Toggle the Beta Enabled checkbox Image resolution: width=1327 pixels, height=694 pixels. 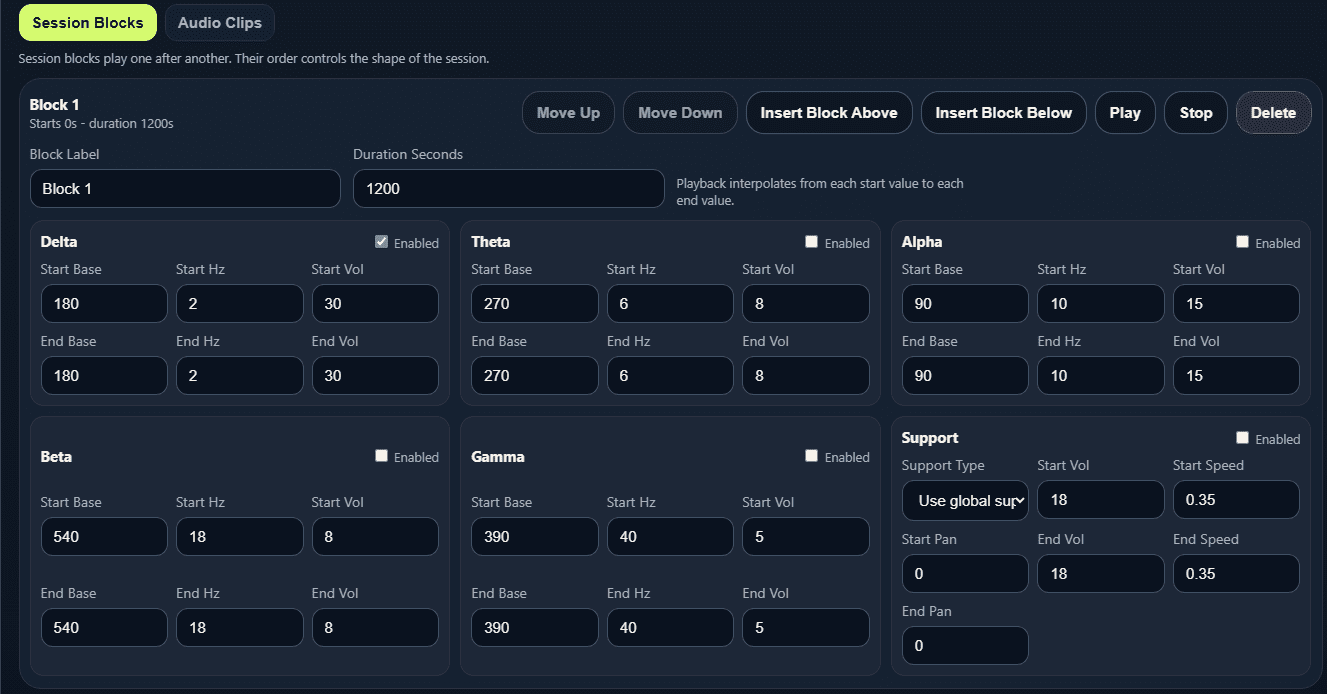coord(381,456)
